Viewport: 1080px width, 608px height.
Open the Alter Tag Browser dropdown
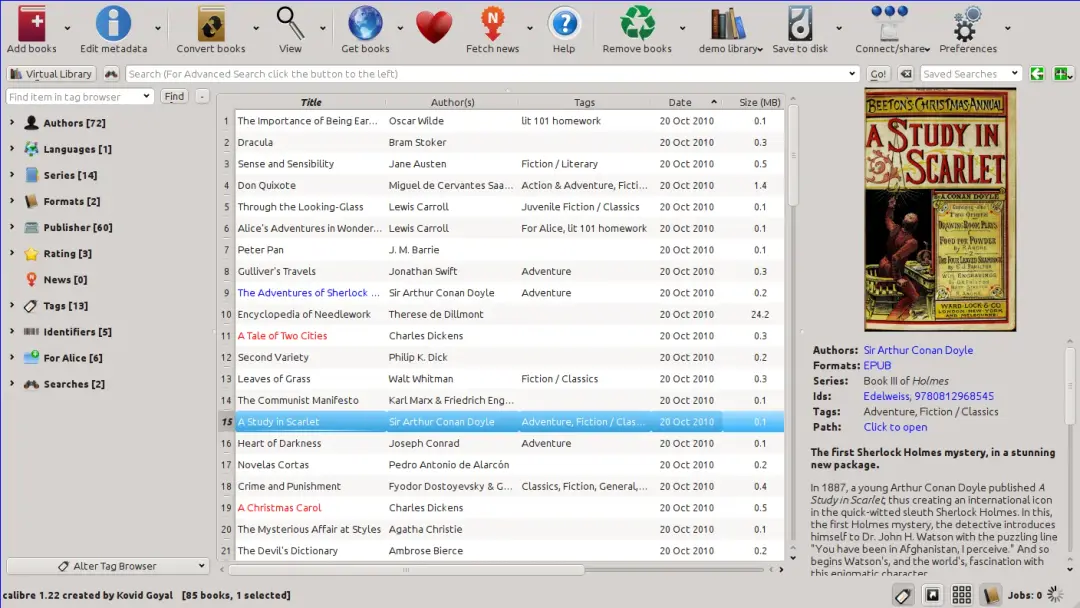tap(107, 566)
